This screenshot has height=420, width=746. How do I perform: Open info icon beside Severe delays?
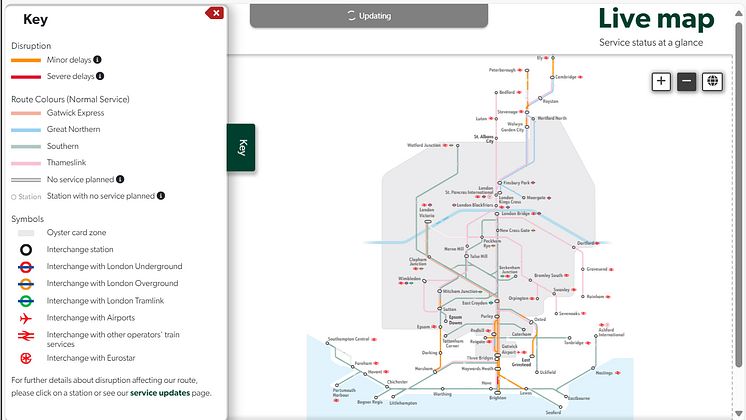[100, 76]
